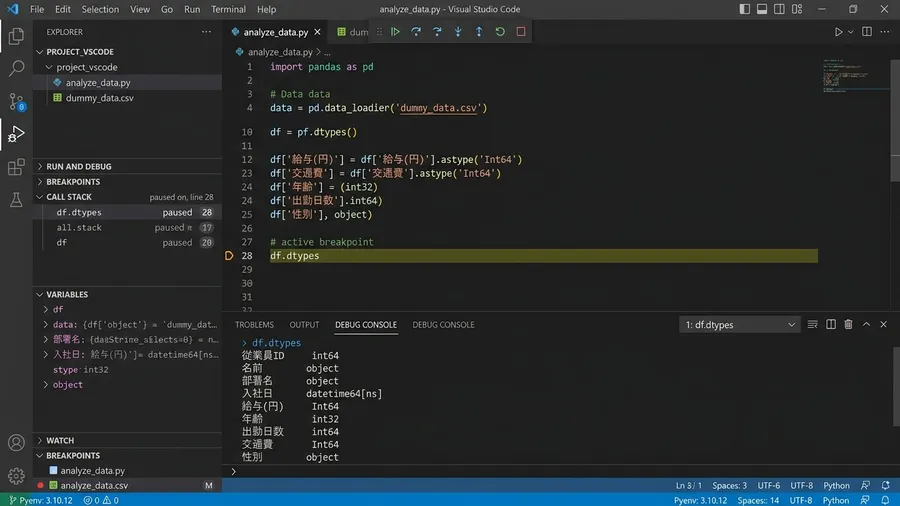The width and height of the screenshot is (900, 506).
Task: Open Customize Layout icon
Action: 797,9
